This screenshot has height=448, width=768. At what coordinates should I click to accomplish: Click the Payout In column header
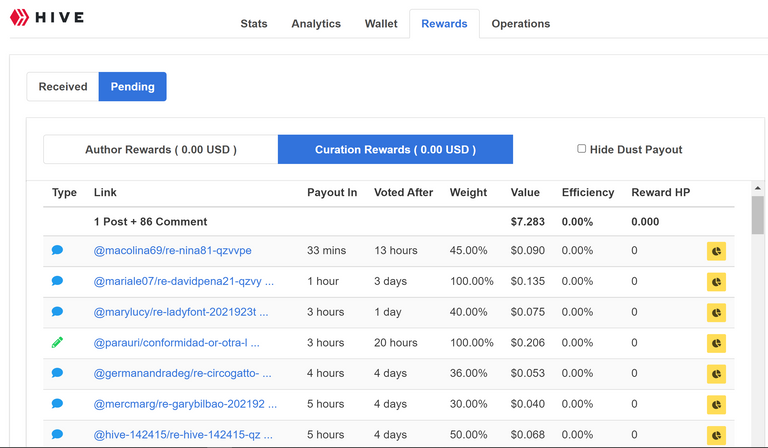coord(332,192)
